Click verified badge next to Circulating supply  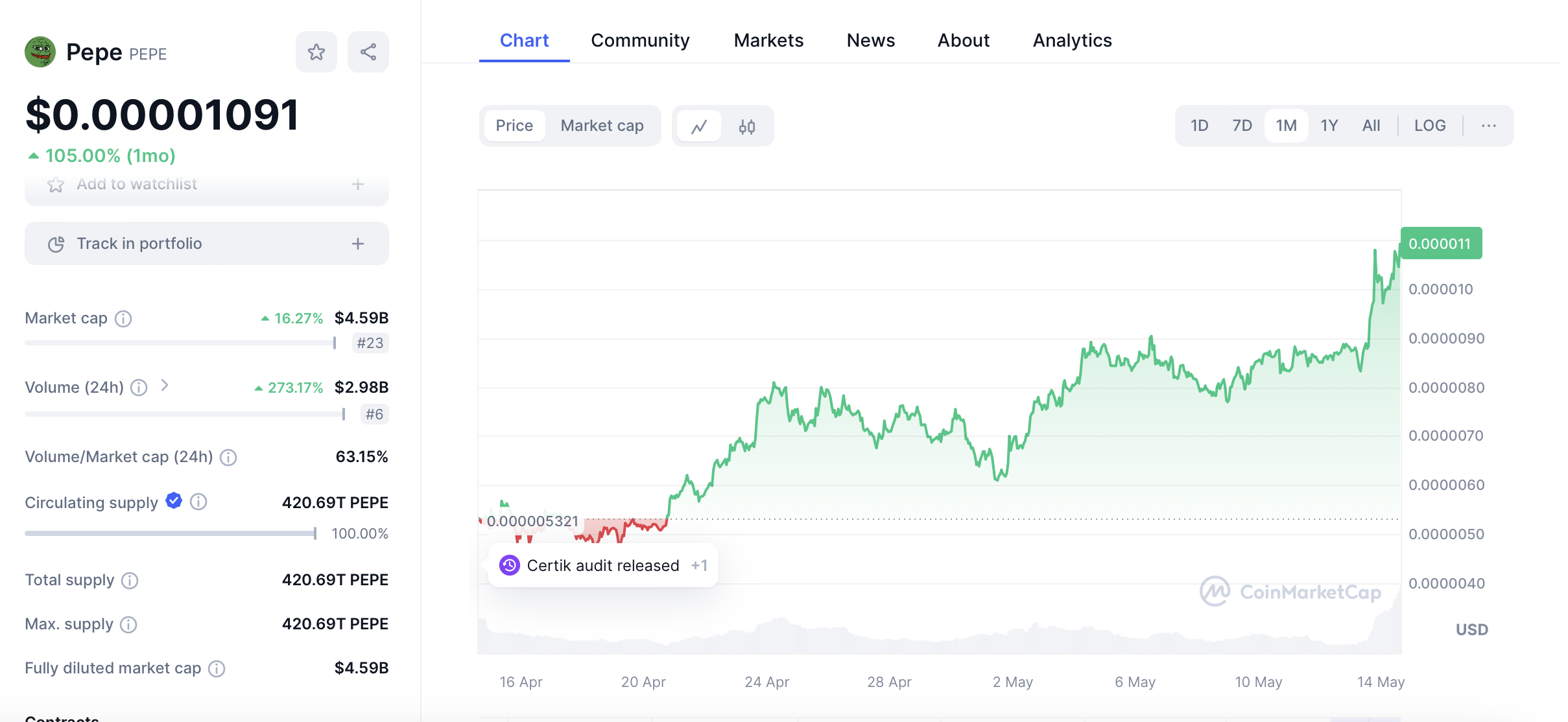tap(174, 501)
